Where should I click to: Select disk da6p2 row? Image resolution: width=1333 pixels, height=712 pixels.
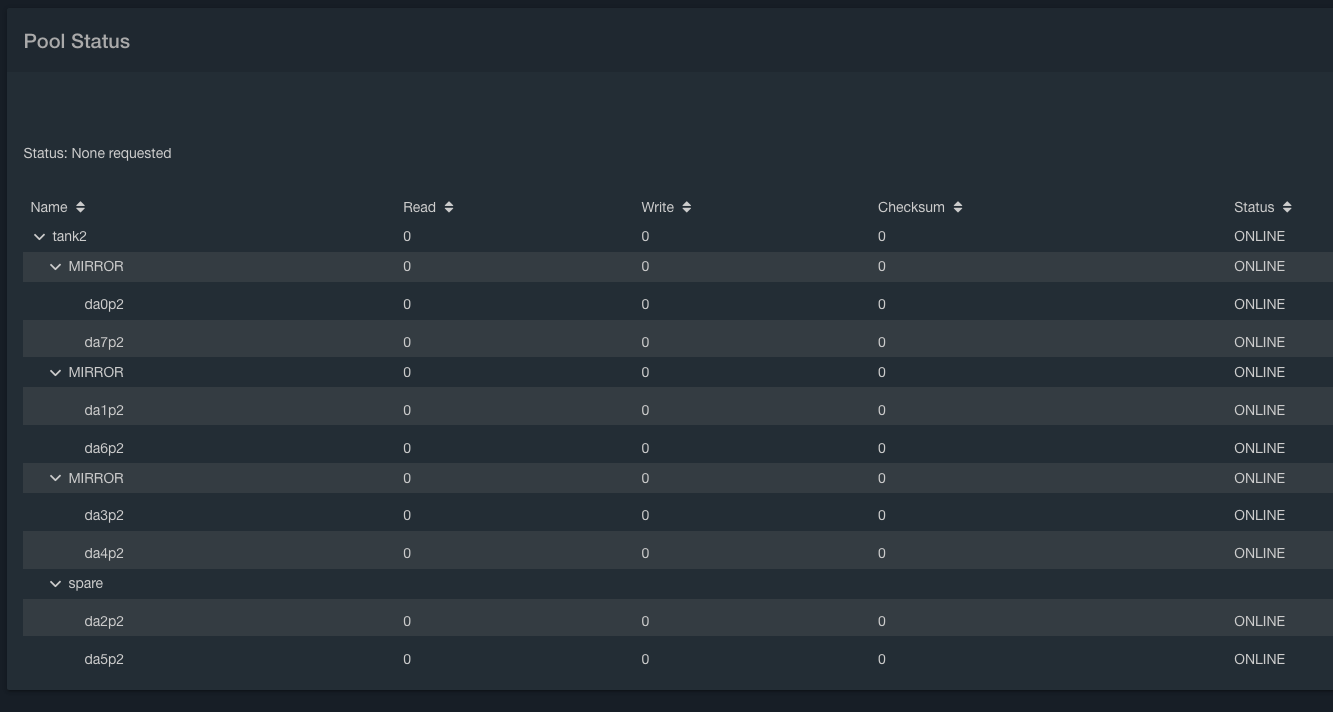pos(678,448)
